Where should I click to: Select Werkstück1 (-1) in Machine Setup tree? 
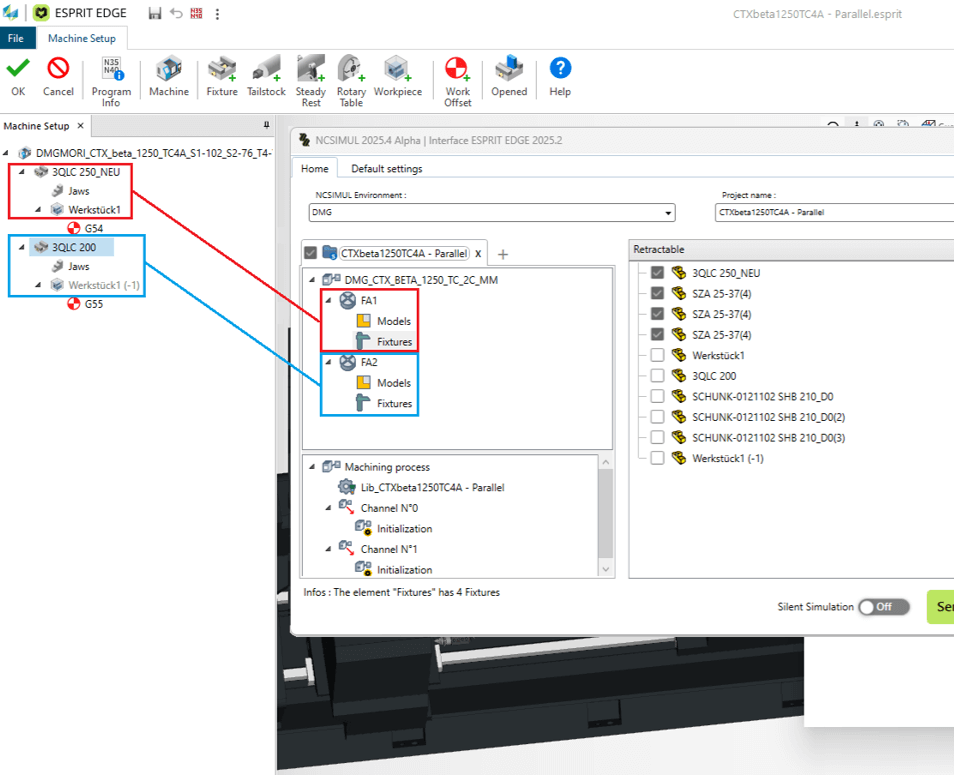(x=104, y=285)
